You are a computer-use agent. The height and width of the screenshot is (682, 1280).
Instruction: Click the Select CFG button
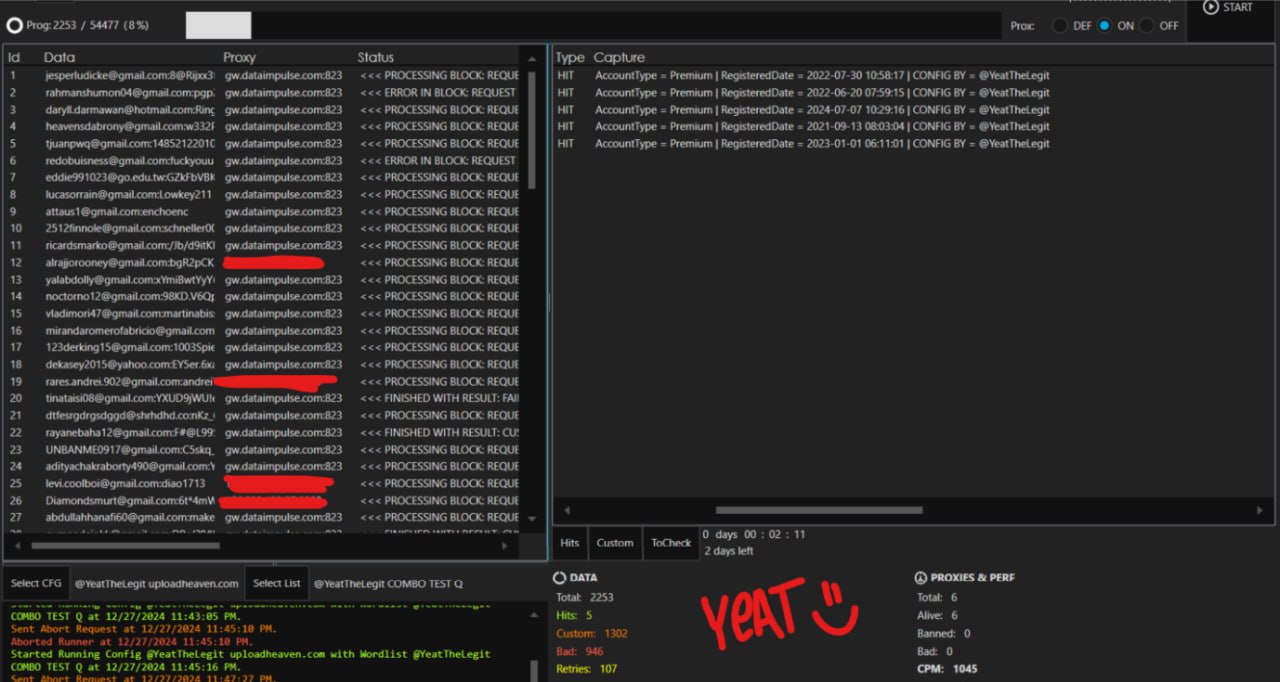(37, 583)
